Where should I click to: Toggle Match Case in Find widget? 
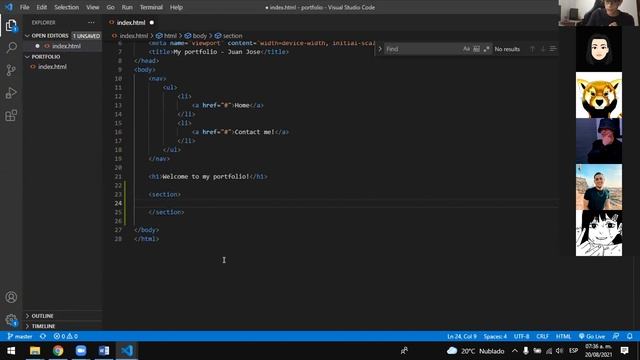coord(467,49)
